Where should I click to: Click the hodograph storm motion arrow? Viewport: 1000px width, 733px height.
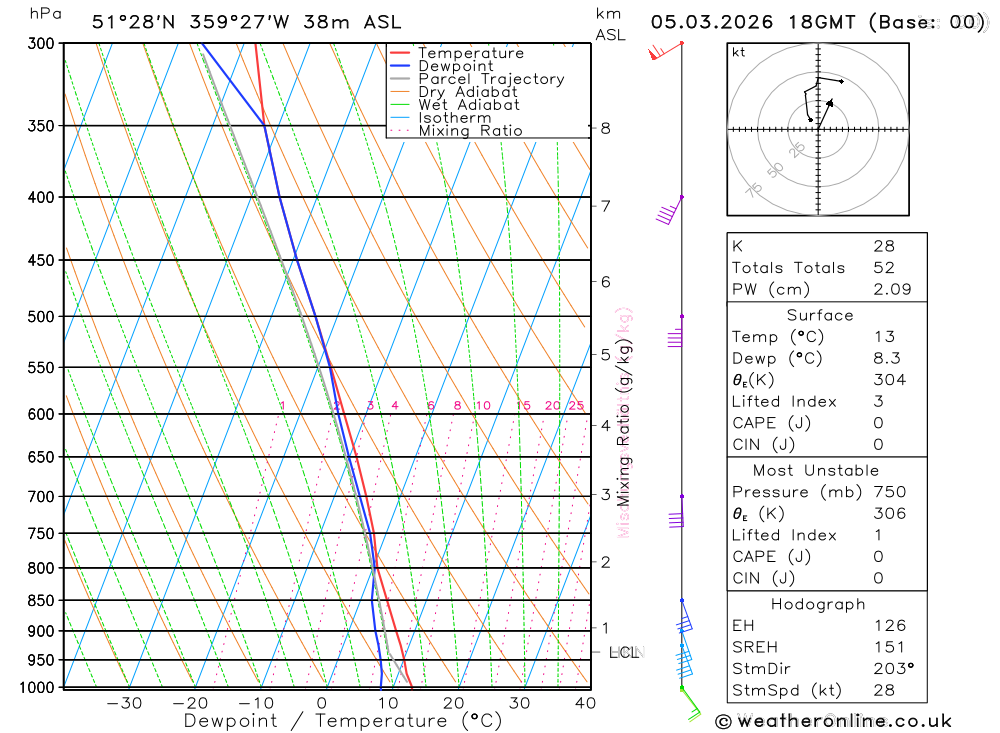(825, 114)
